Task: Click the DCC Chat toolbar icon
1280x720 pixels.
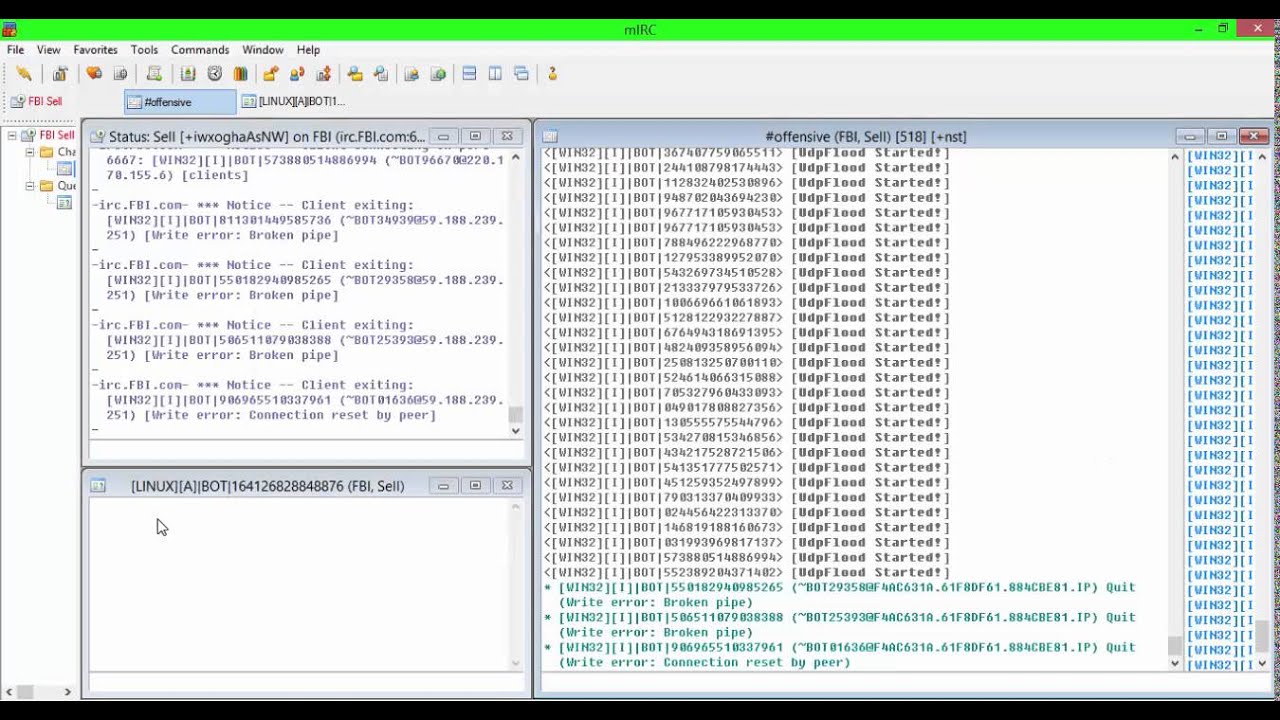Action: pos(297,74)
